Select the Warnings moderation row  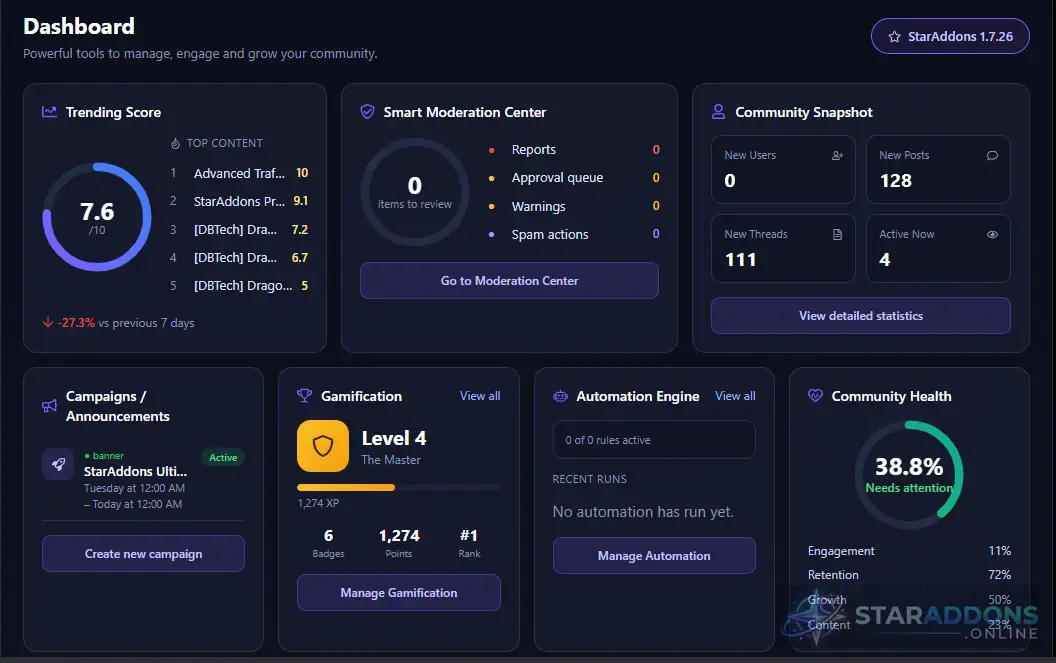pos(574,206)
